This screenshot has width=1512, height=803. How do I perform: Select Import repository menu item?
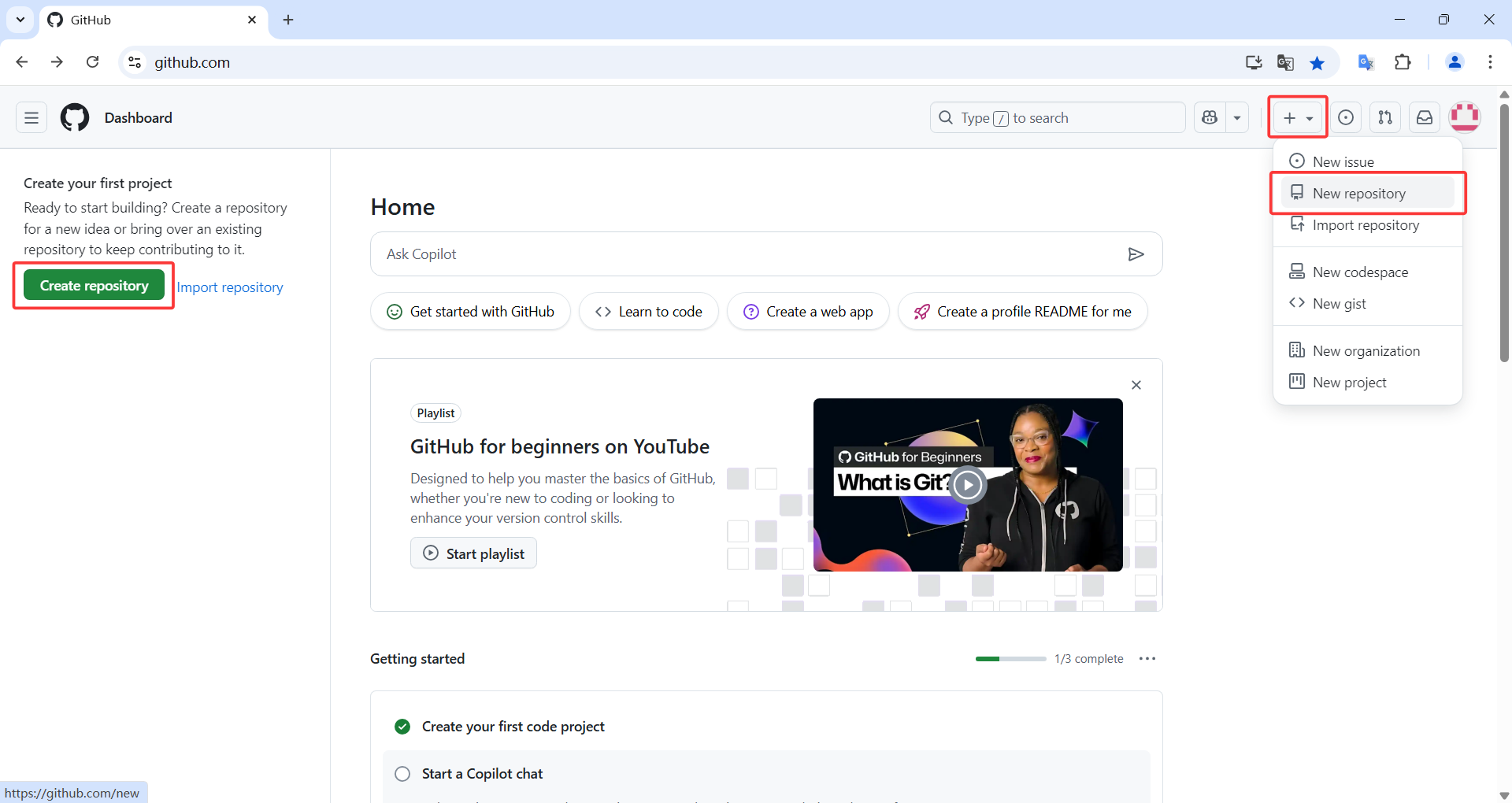pos(1368,225)
